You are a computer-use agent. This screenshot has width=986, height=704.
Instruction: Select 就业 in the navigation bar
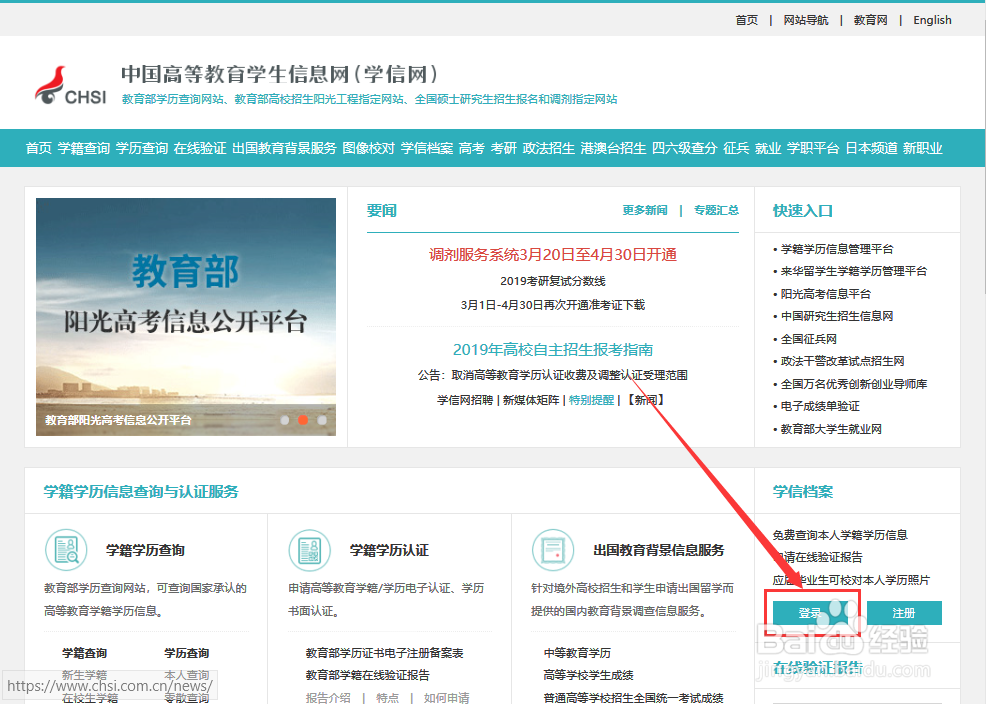click(x=768, y=148)
